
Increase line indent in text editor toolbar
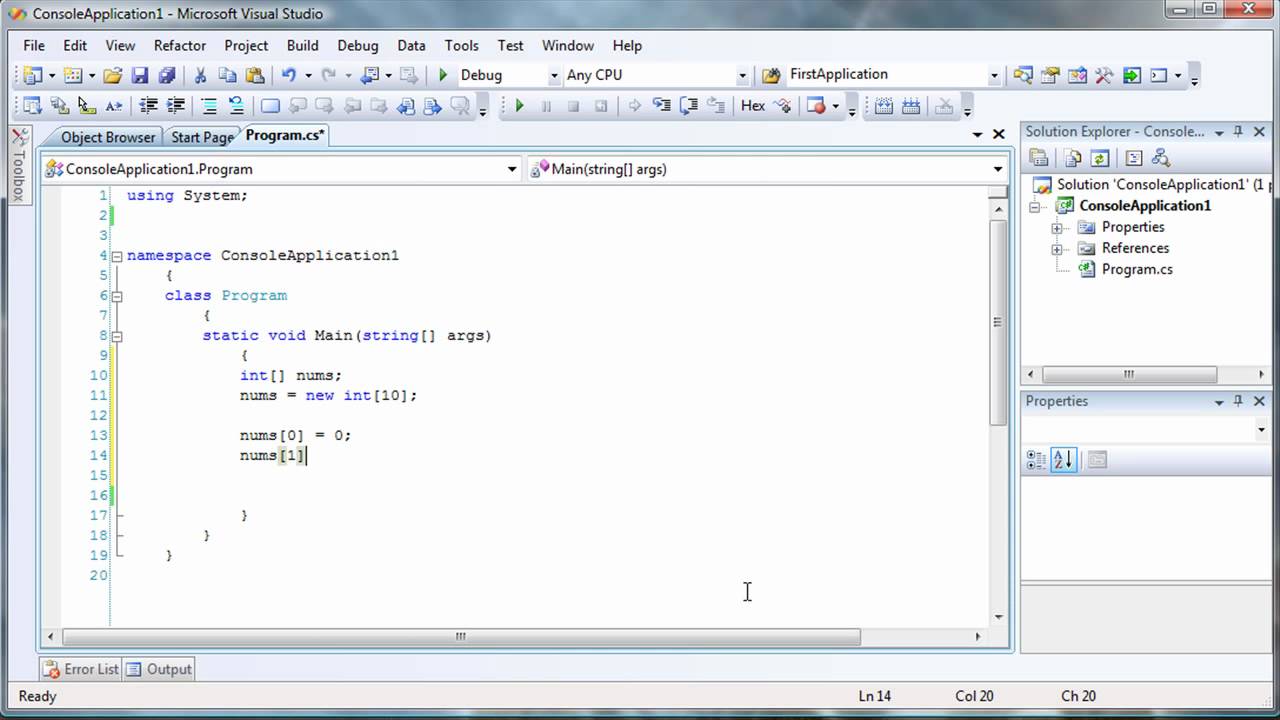coord(176,105)
